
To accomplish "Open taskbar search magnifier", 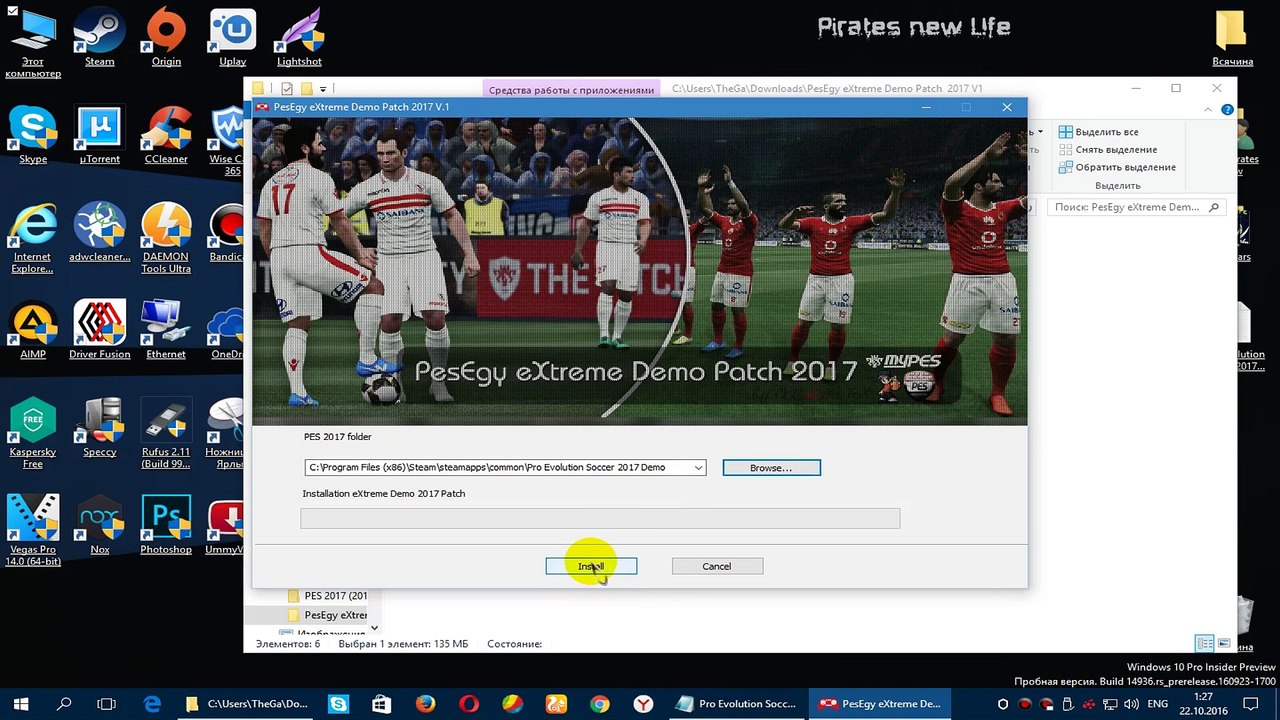I will point(64,704).
